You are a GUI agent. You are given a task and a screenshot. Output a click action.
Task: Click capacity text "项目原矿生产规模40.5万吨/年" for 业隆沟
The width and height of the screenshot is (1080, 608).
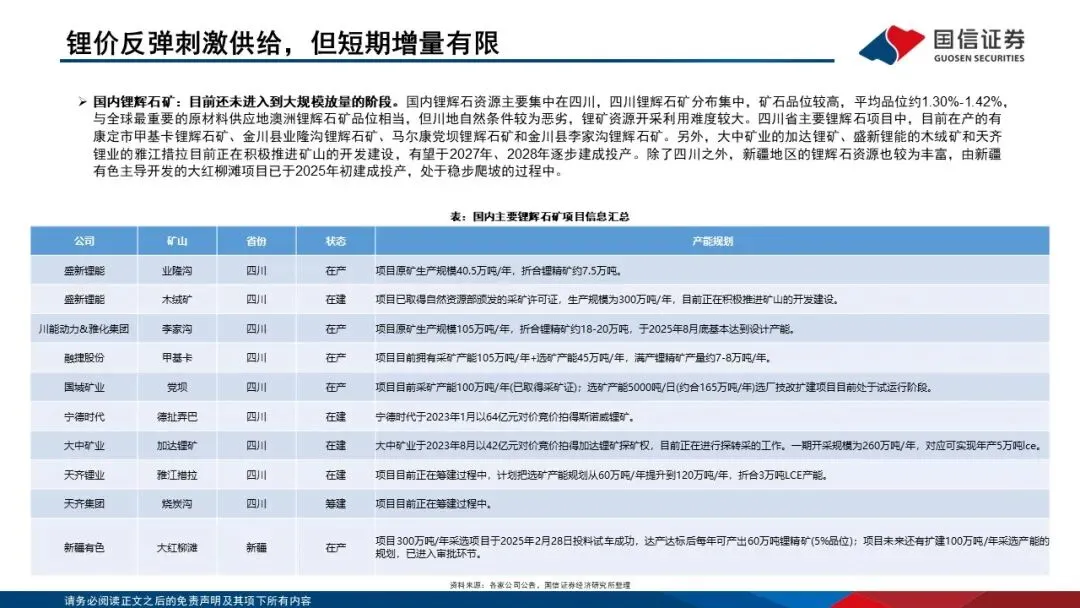(x=443, y=271)
